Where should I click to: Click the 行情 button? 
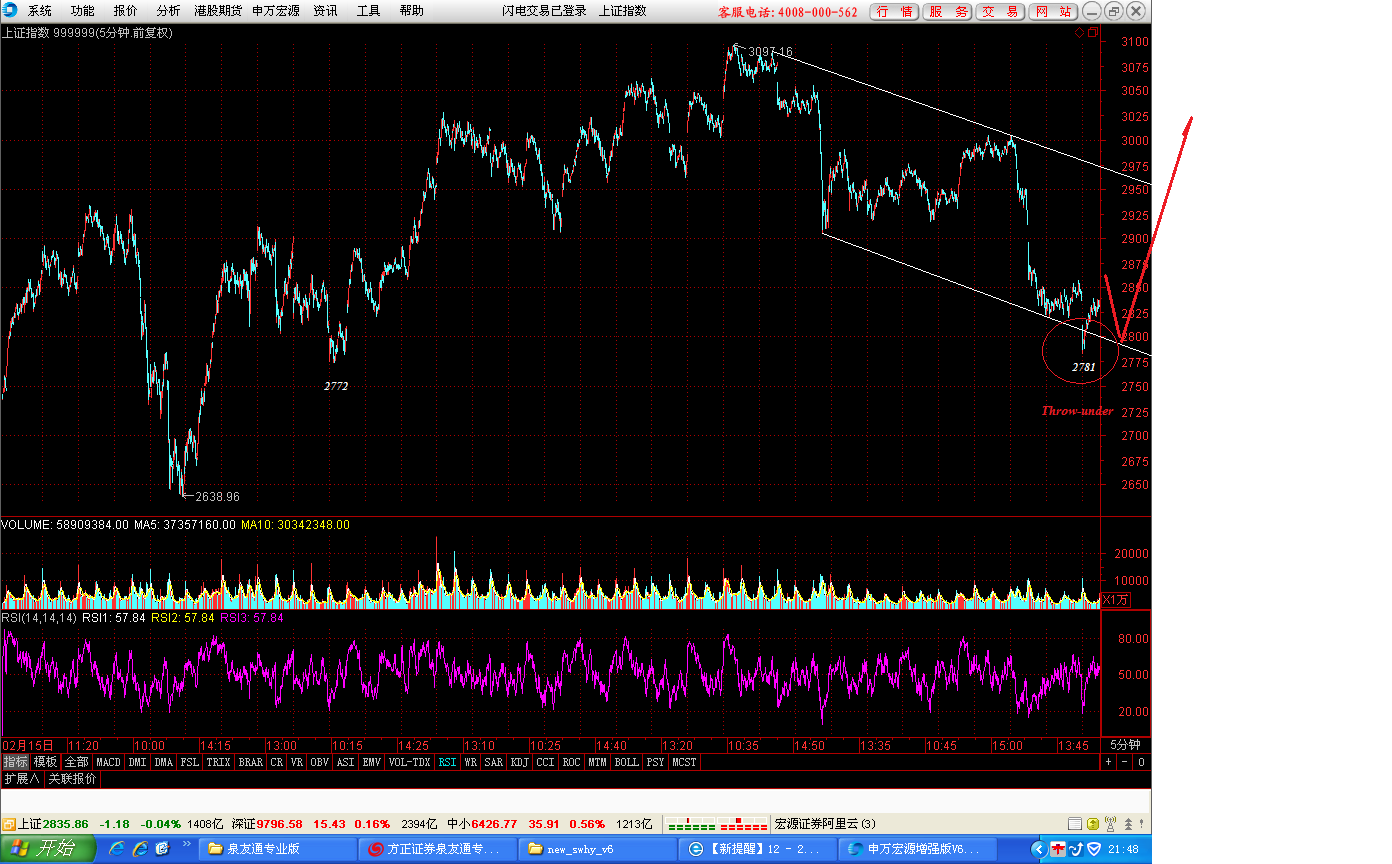893,11
